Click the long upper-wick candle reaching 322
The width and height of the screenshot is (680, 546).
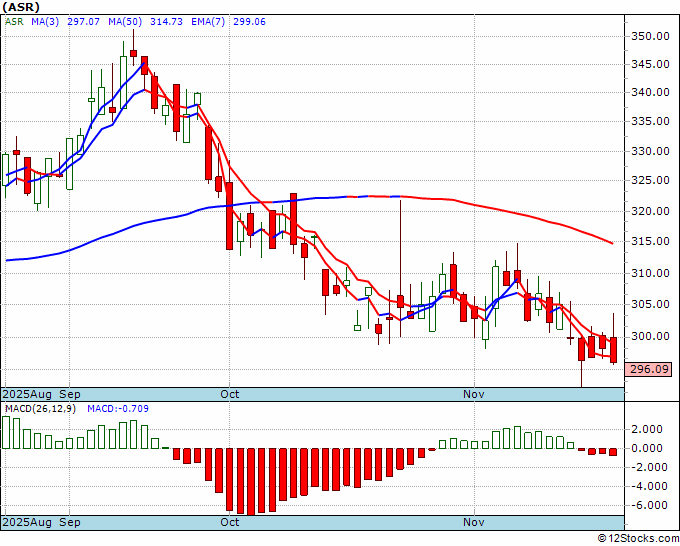(x=400, y=301)
